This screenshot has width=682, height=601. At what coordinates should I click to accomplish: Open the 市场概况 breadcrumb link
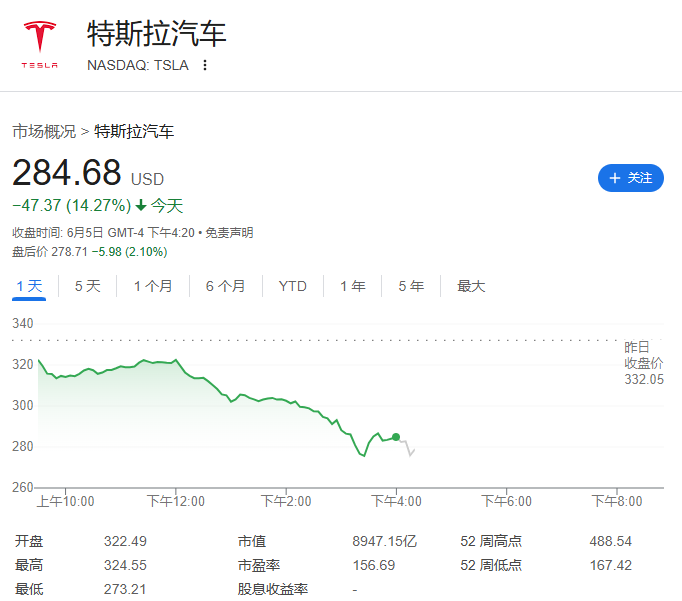[x=44, y=131]
